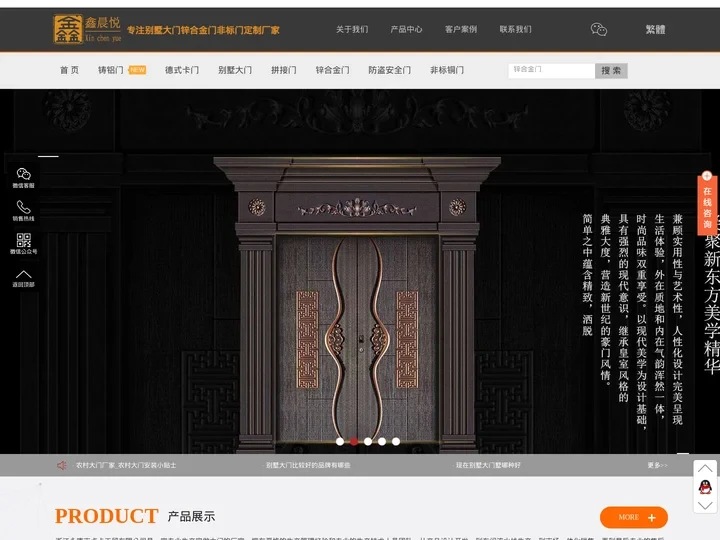Click the PRODUCT 产品展示 heading
The image size is (720, 540).
coord(135,516)
